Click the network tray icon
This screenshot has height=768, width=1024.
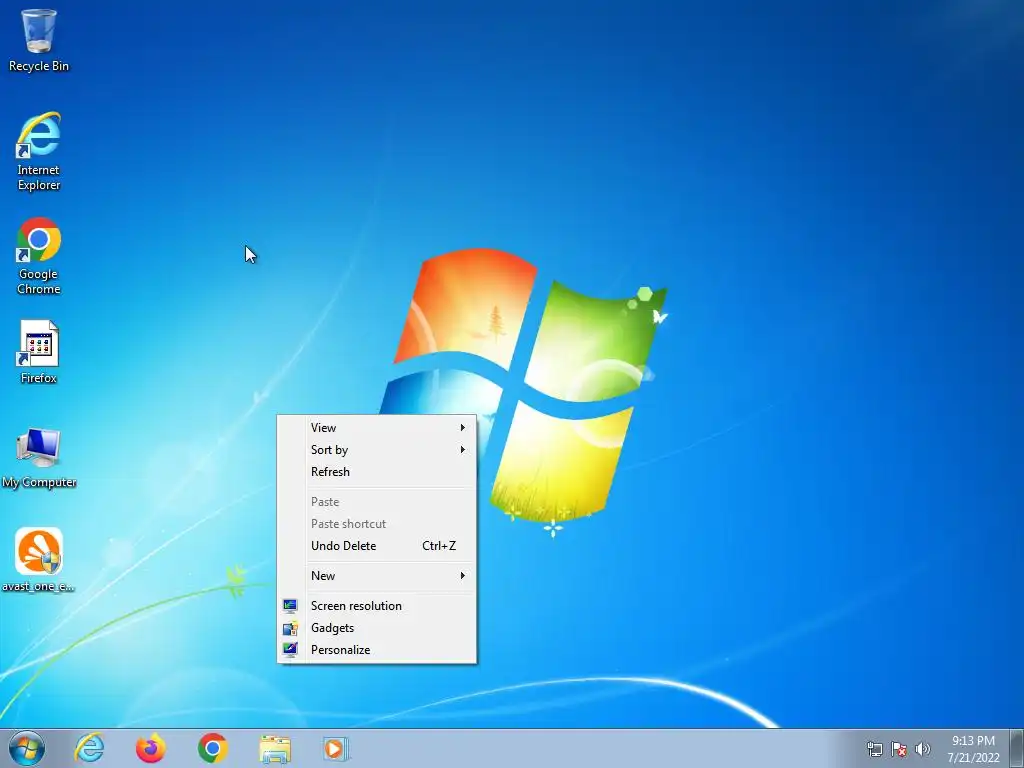tap(874, 749)
